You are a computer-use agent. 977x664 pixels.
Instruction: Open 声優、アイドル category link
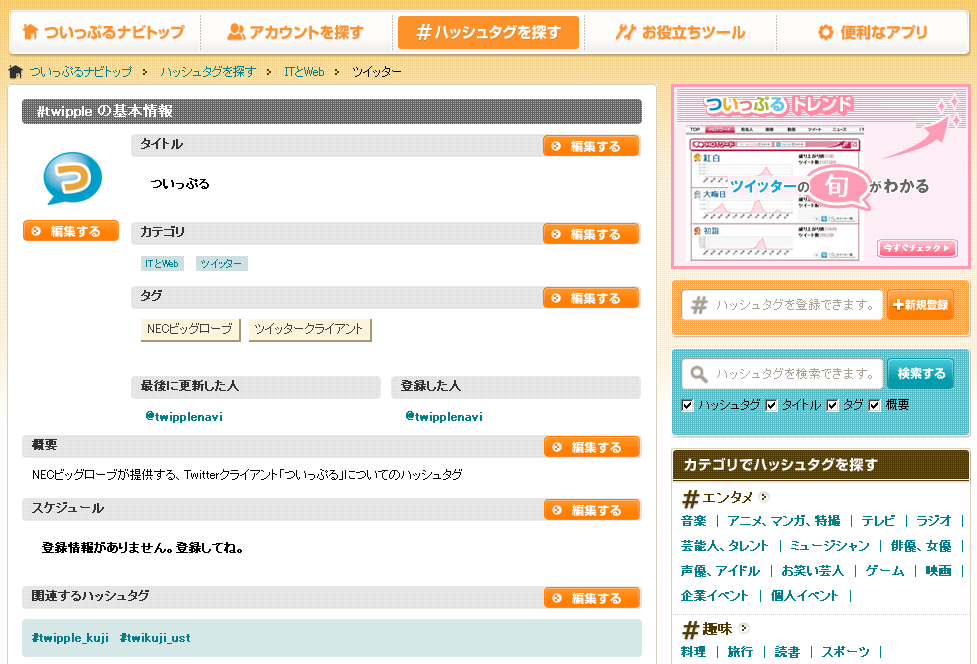click(x=720, y=571)
